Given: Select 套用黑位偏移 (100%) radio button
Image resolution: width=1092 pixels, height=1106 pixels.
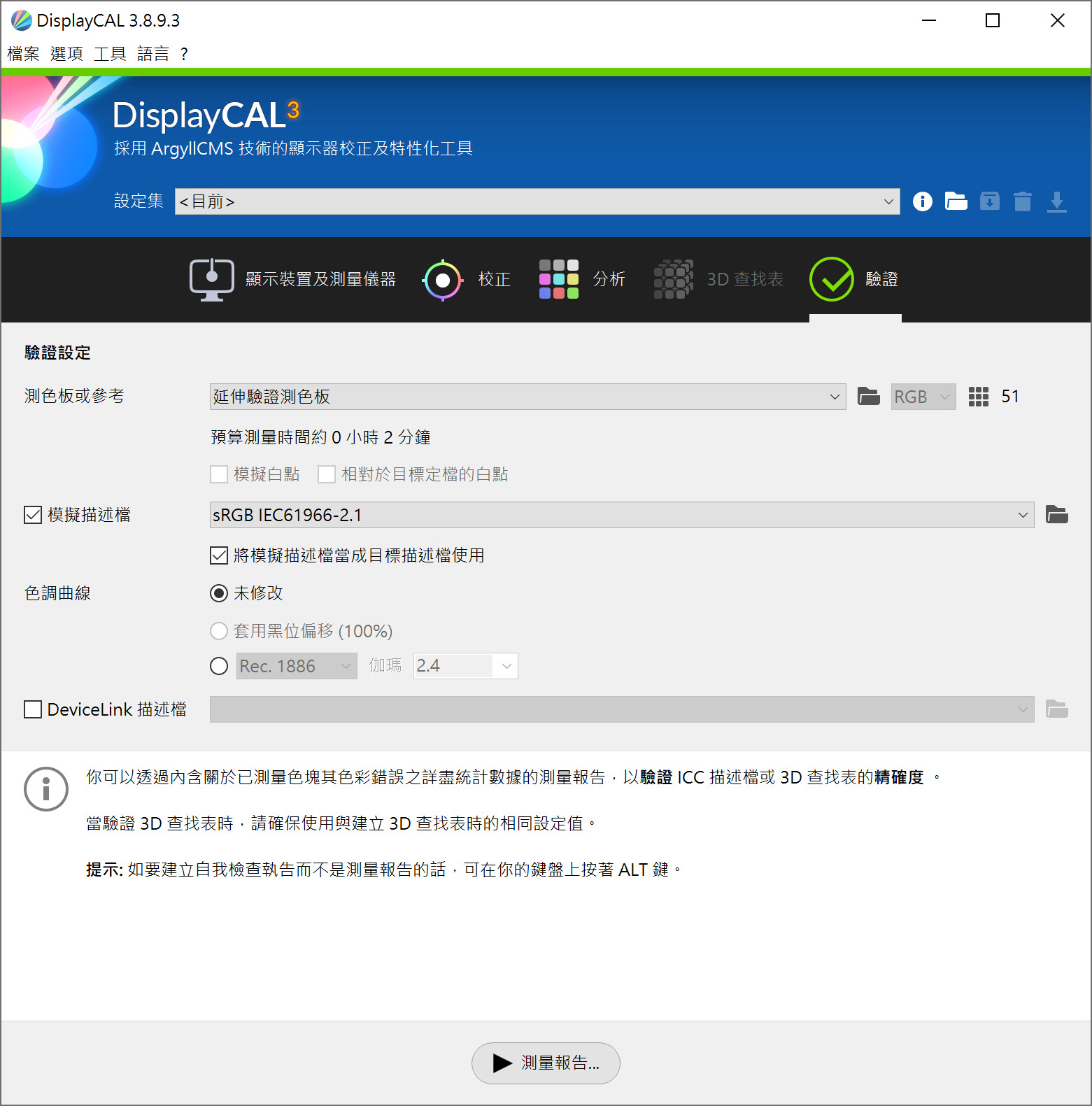Looking at the screenshot, I should point(219,631).
